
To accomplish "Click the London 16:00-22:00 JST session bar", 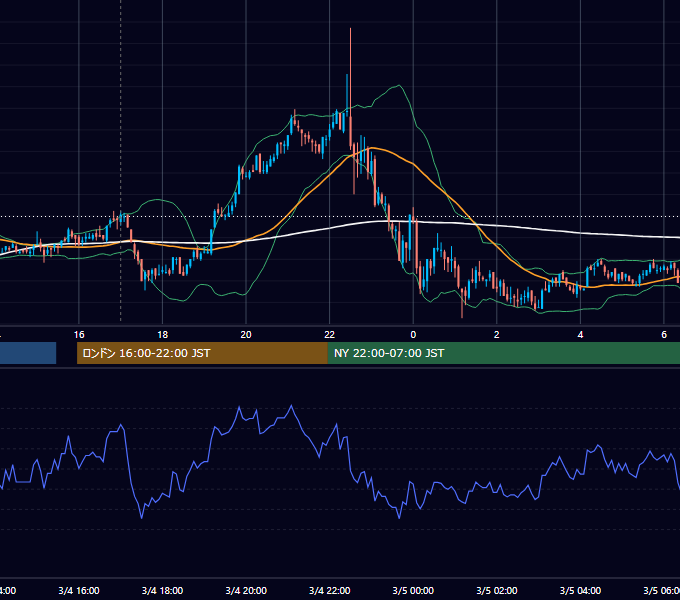I will point(202,353).
